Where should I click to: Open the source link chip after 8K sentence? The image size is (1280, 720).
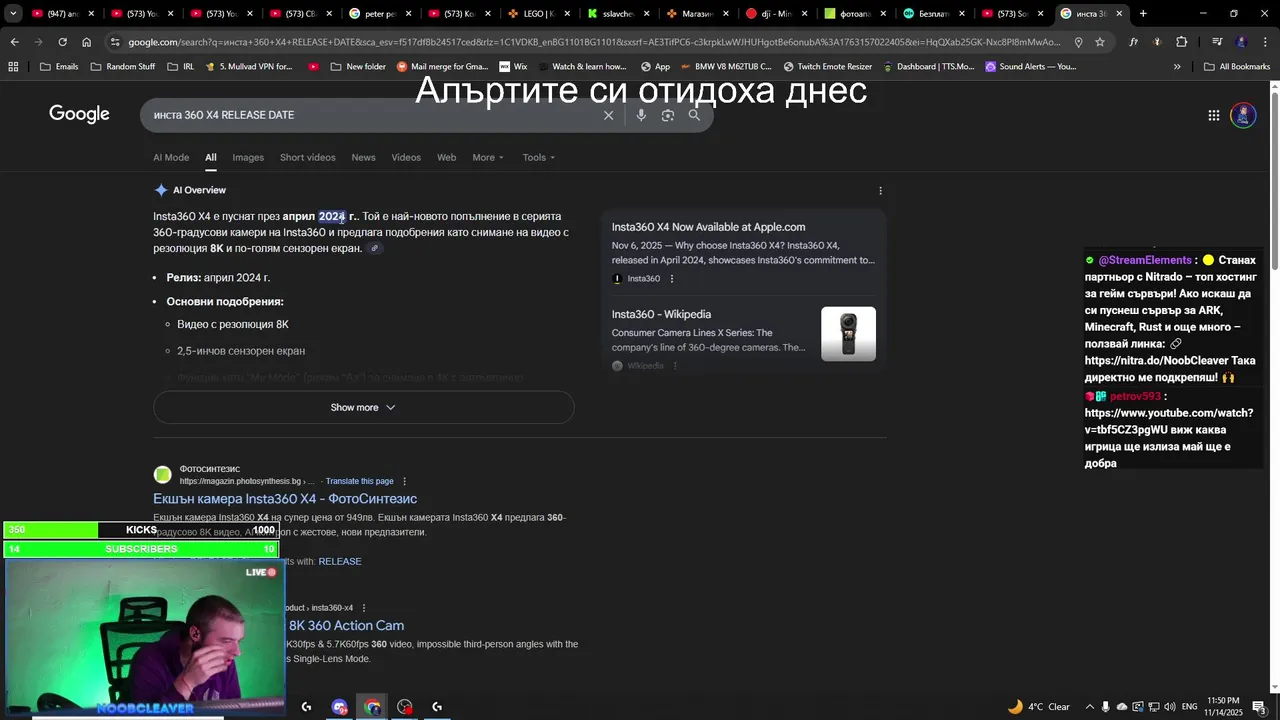point(375,248)
